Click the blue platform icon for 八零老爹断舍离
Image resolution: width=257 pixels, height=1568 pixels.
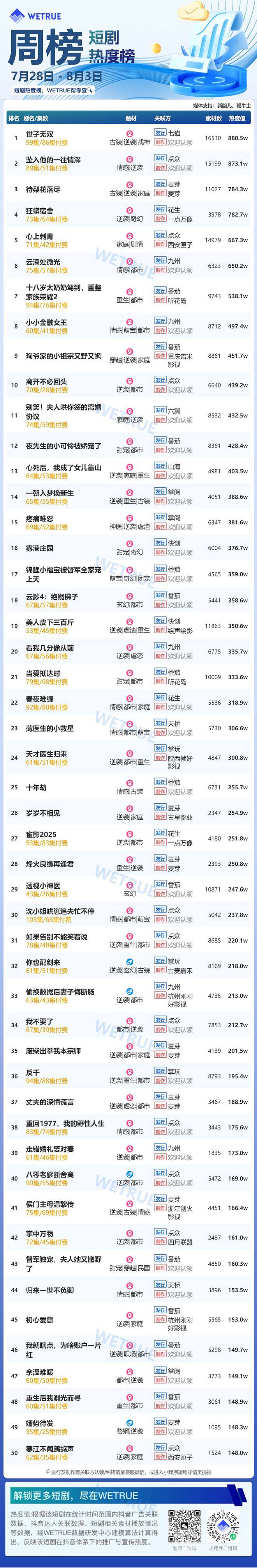(x=129, y=1174)
